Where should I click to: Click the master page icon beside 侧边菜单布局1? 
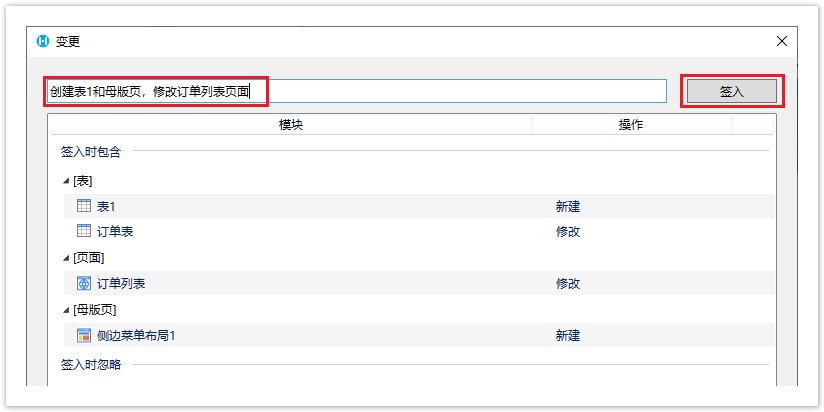point(84,335)
